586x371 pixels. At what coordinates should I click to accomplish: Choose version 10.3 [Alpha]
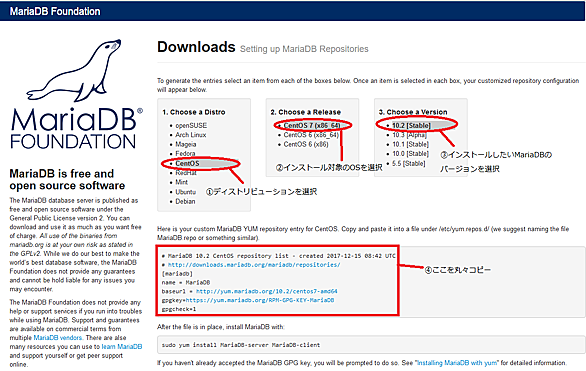[x=409, y=135]
